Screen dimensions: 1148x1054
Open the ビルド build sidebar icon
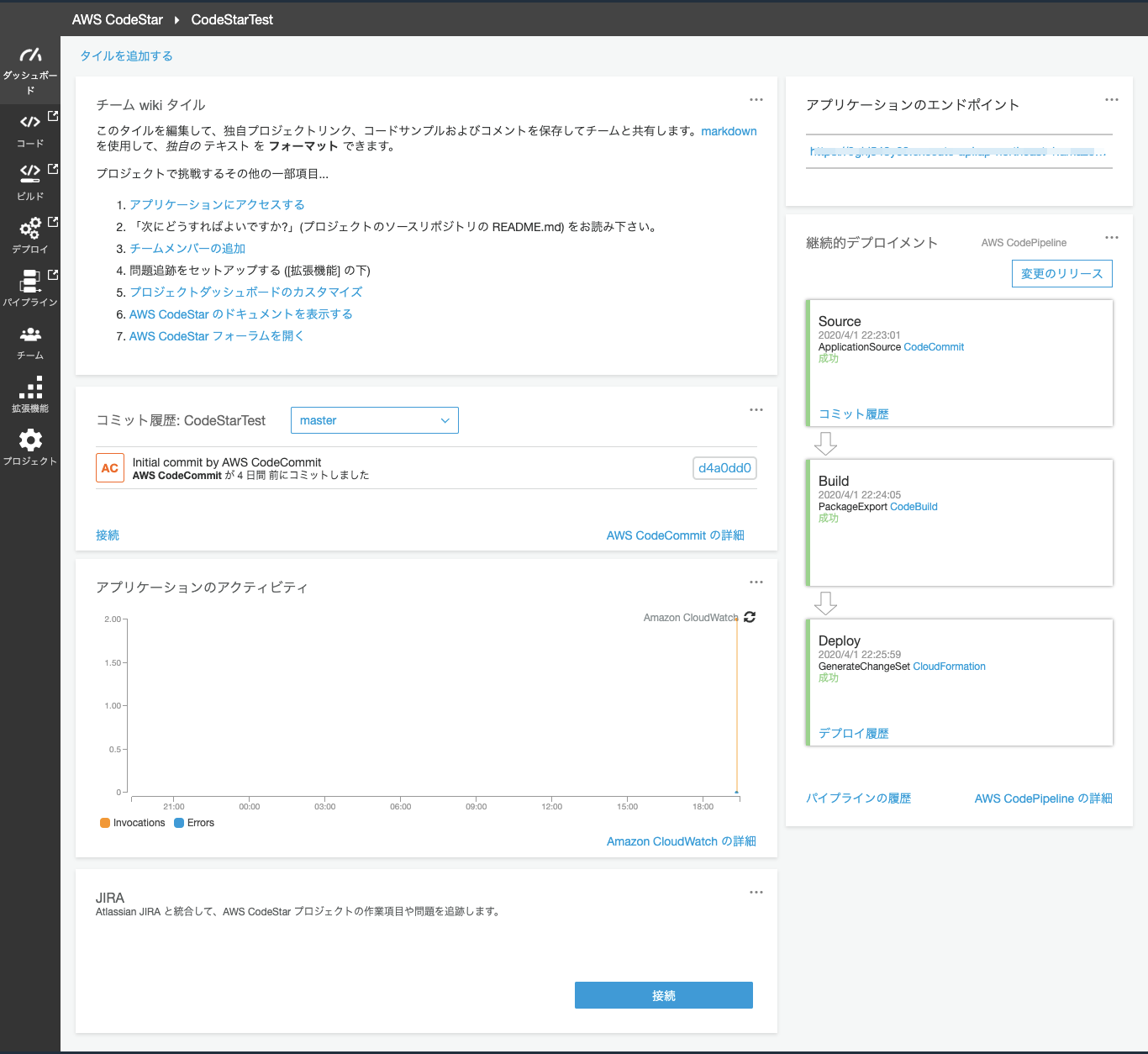point(30,173)
